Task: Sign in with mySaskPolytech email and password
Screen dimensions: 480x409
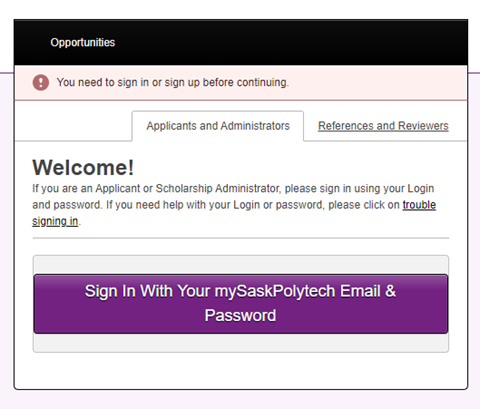Action: coord(241,304)
